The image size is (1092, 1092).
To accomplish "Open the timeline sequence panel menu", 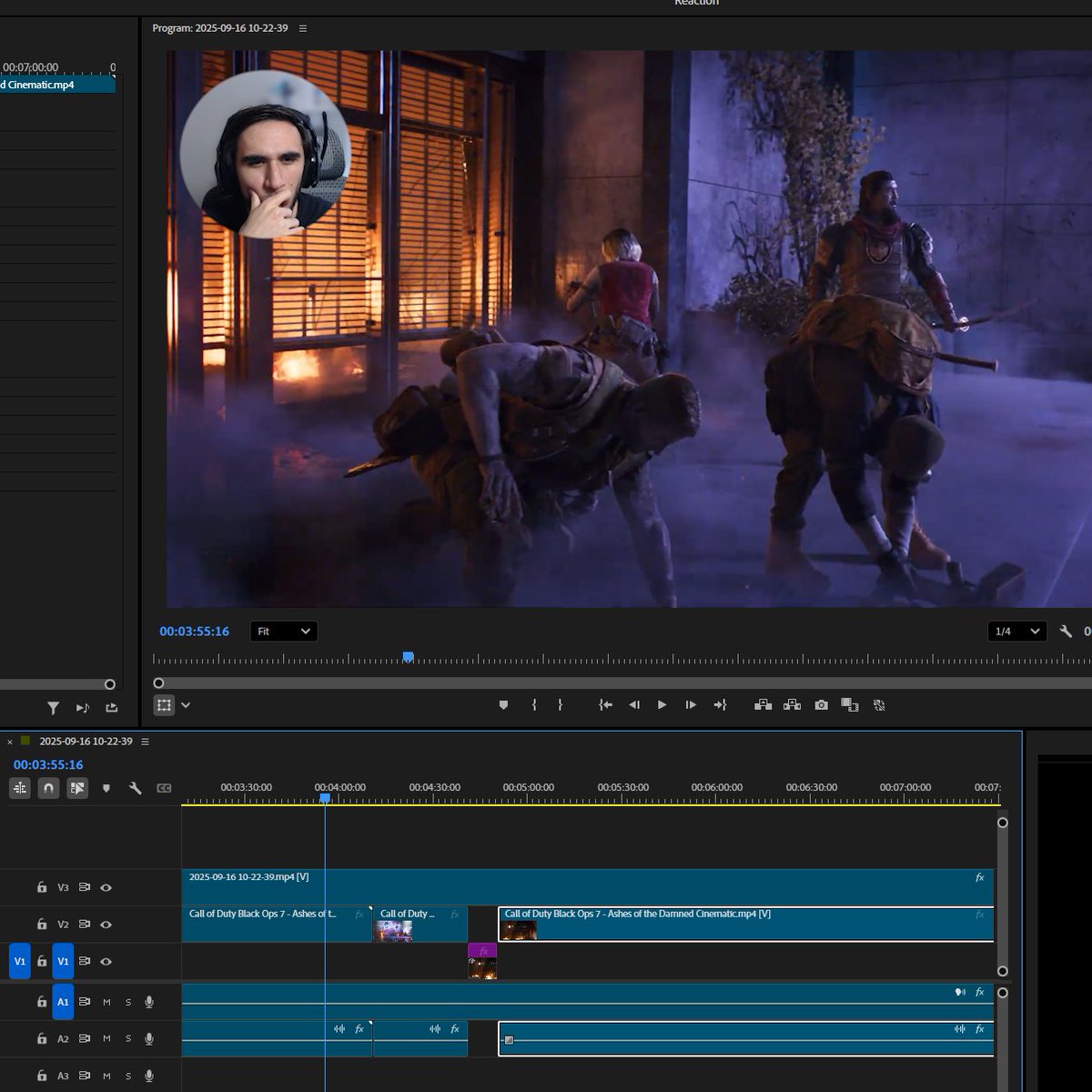I will pyautogui.click(x=145, y=742).
